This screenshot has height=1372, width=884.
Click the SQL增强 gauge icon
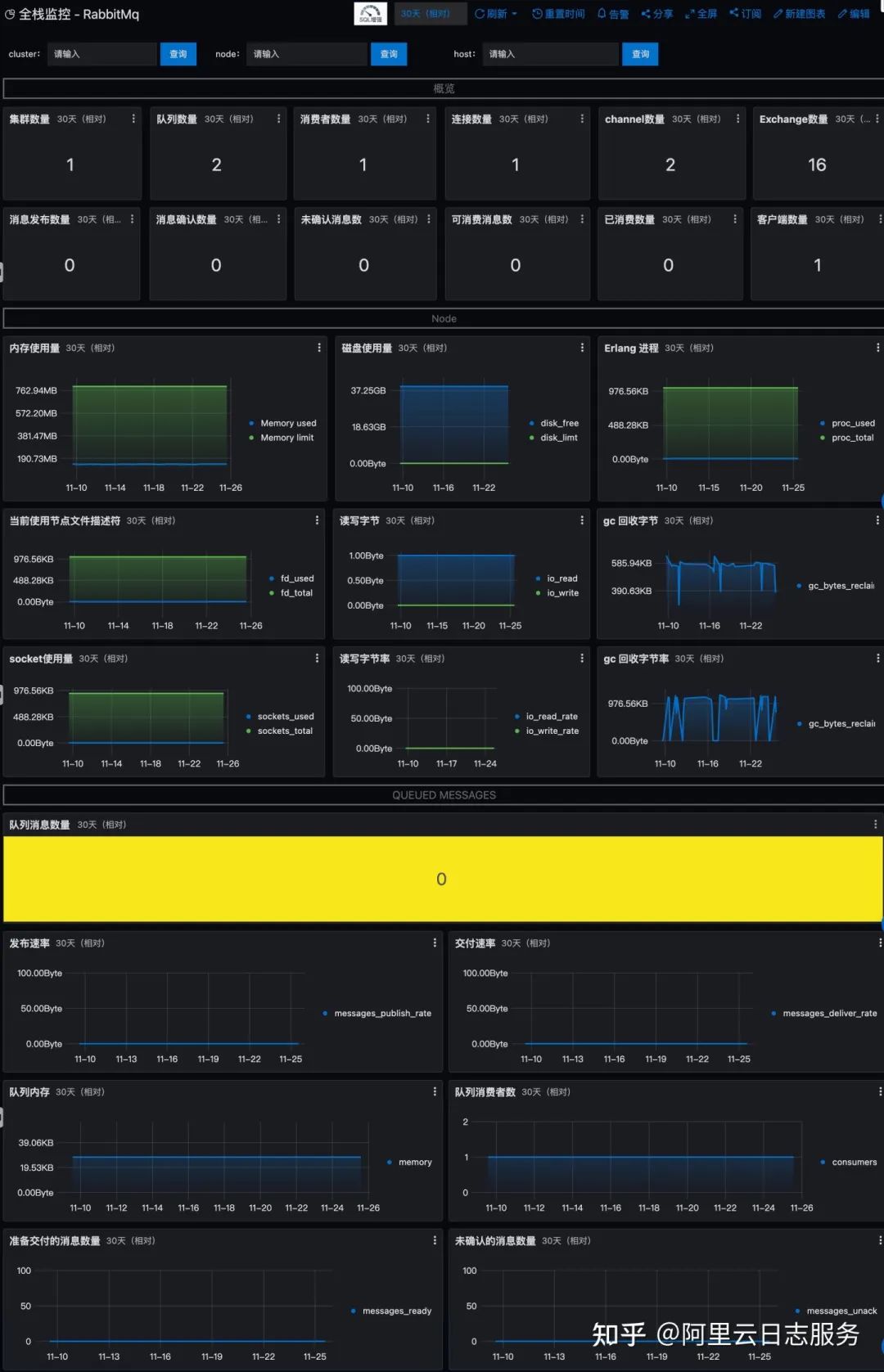click(370, 14)
